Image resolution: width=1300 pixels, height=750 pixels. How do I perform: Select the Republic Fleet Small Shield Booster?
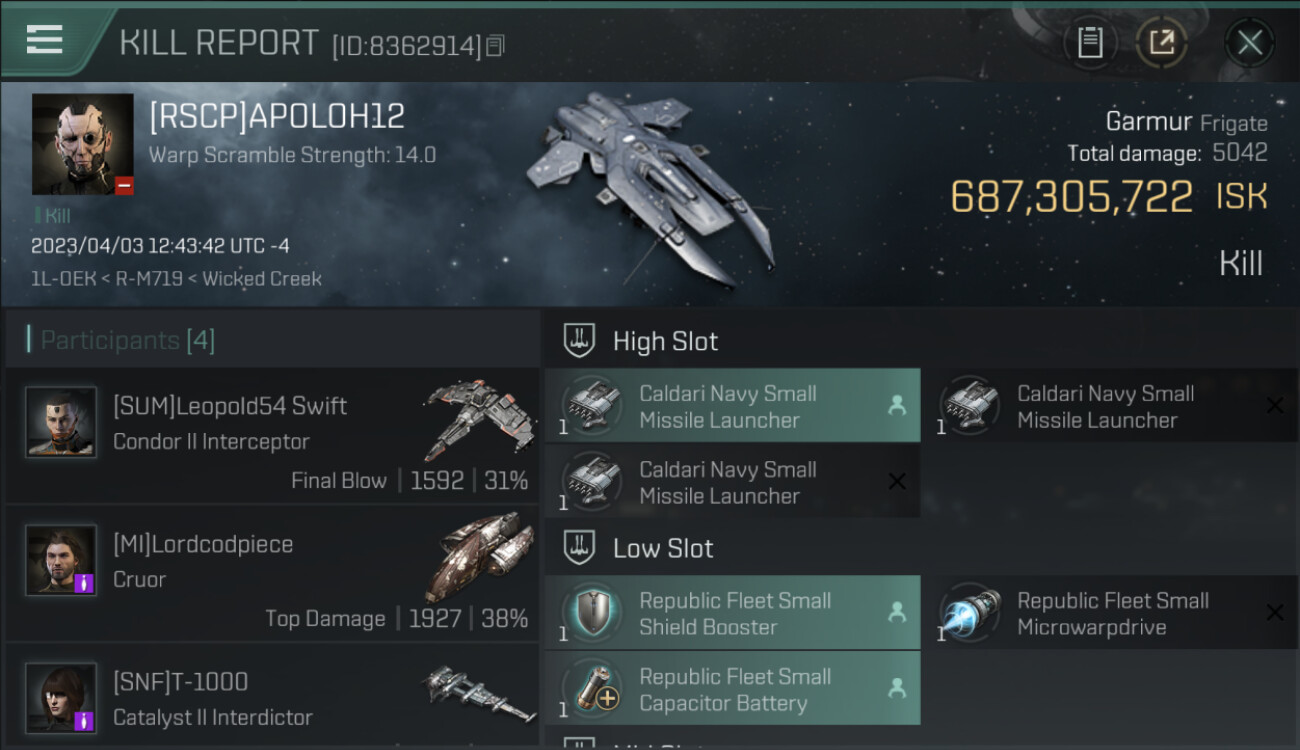[733, 613]
